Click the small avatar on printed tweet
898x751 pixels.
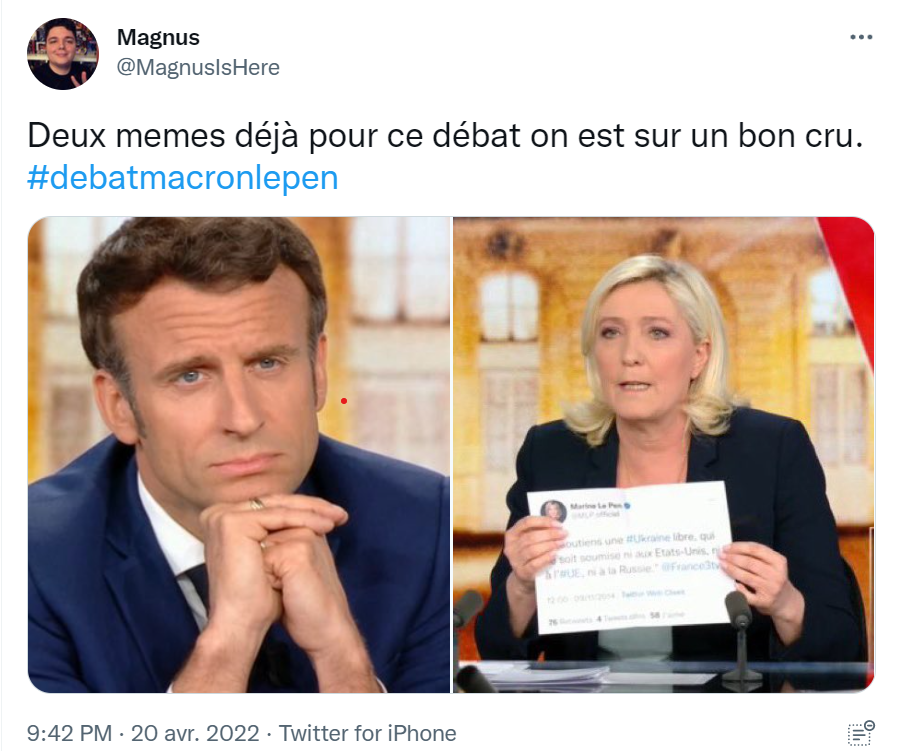pos(553,510)
